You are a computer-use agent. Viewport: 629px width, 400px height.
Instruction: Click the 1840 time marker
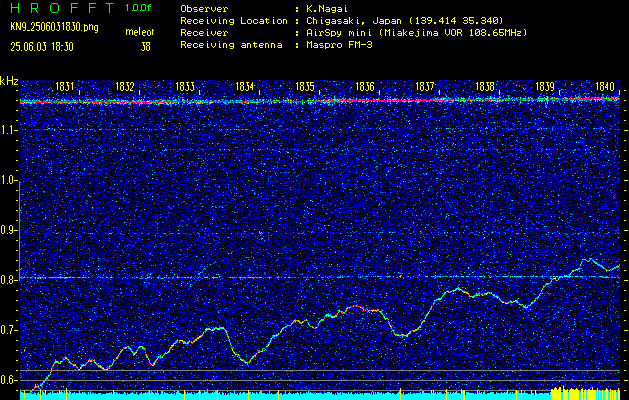(605, 86)
